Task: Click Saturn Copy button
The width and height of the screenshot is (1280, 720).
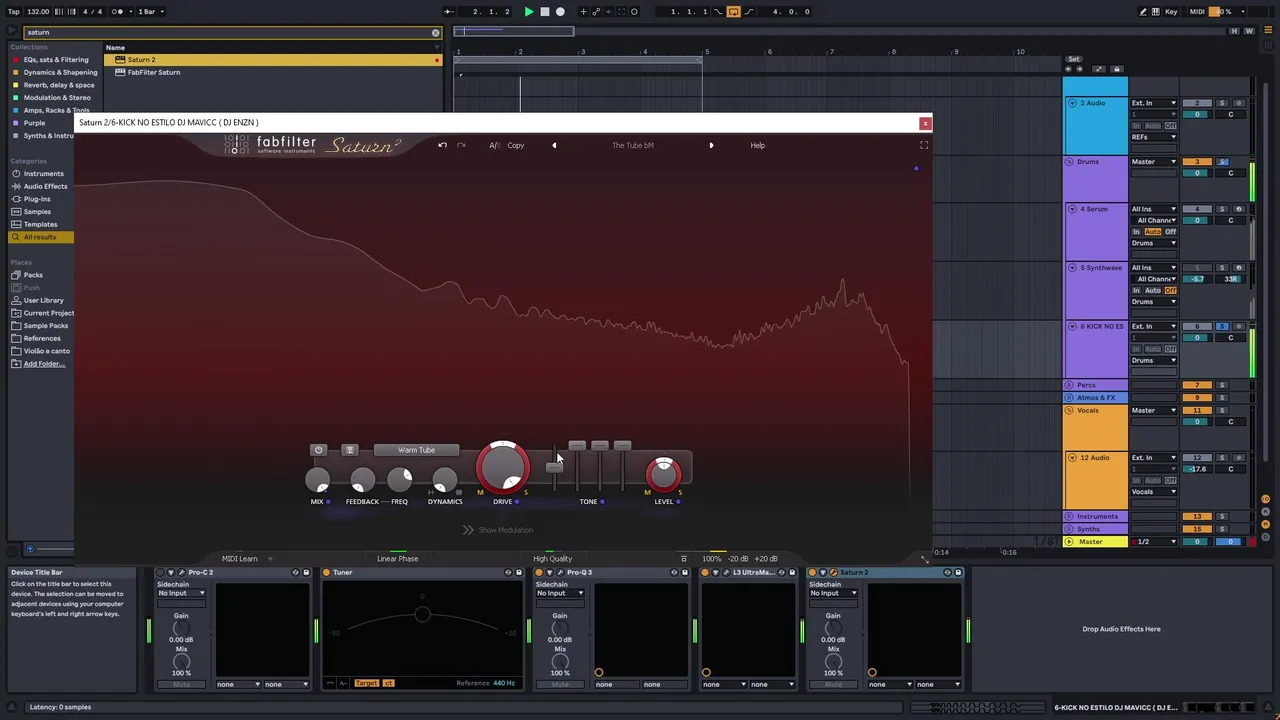Action: click(516, 146)
